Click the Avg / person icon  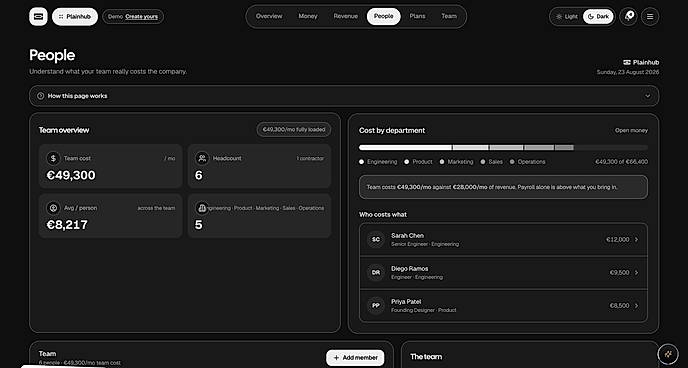(54, 208)
